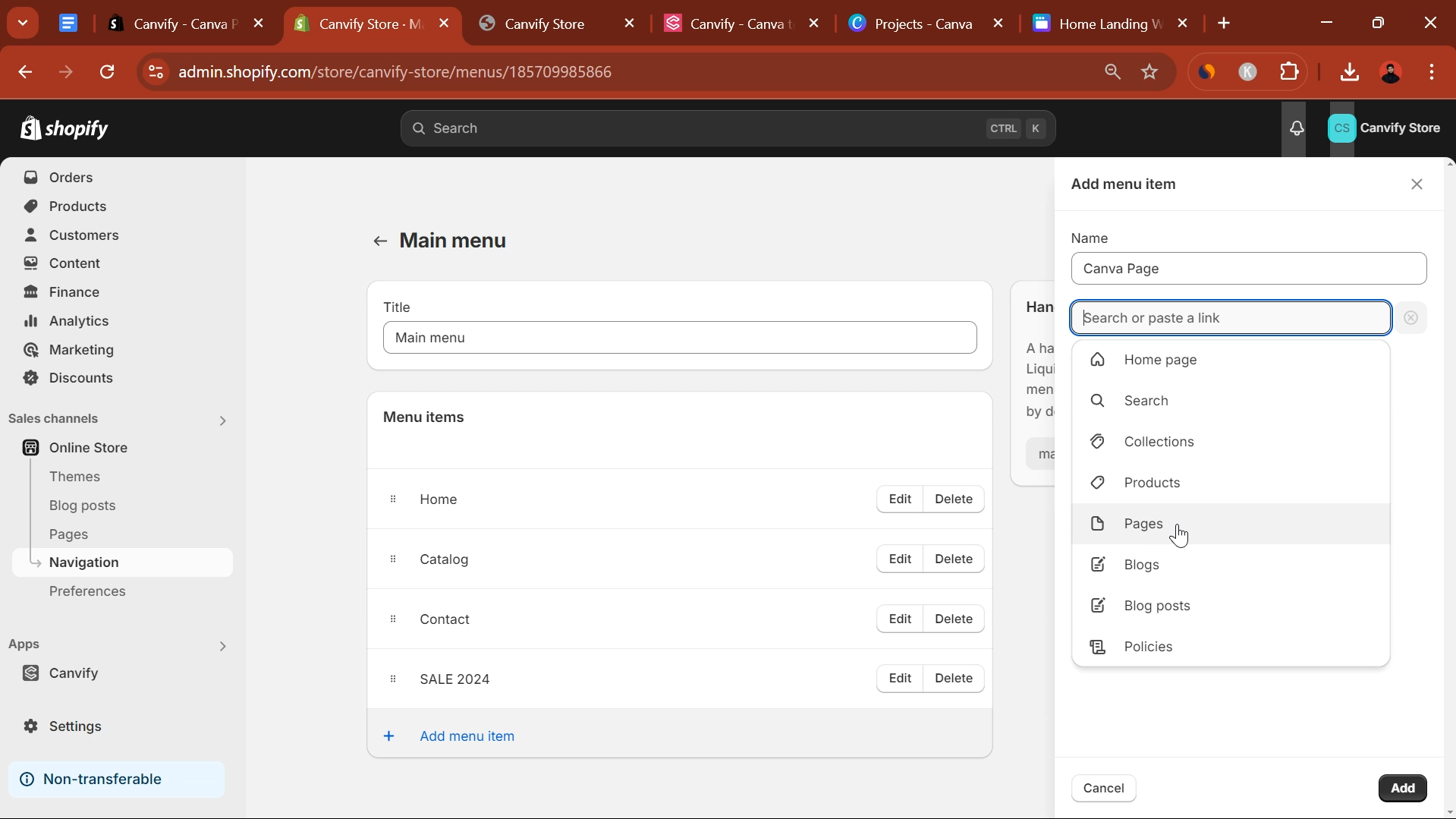Click the Orders sidebar icon
This screenshot has height=819, width=1456.
click(x=30, y=178)
